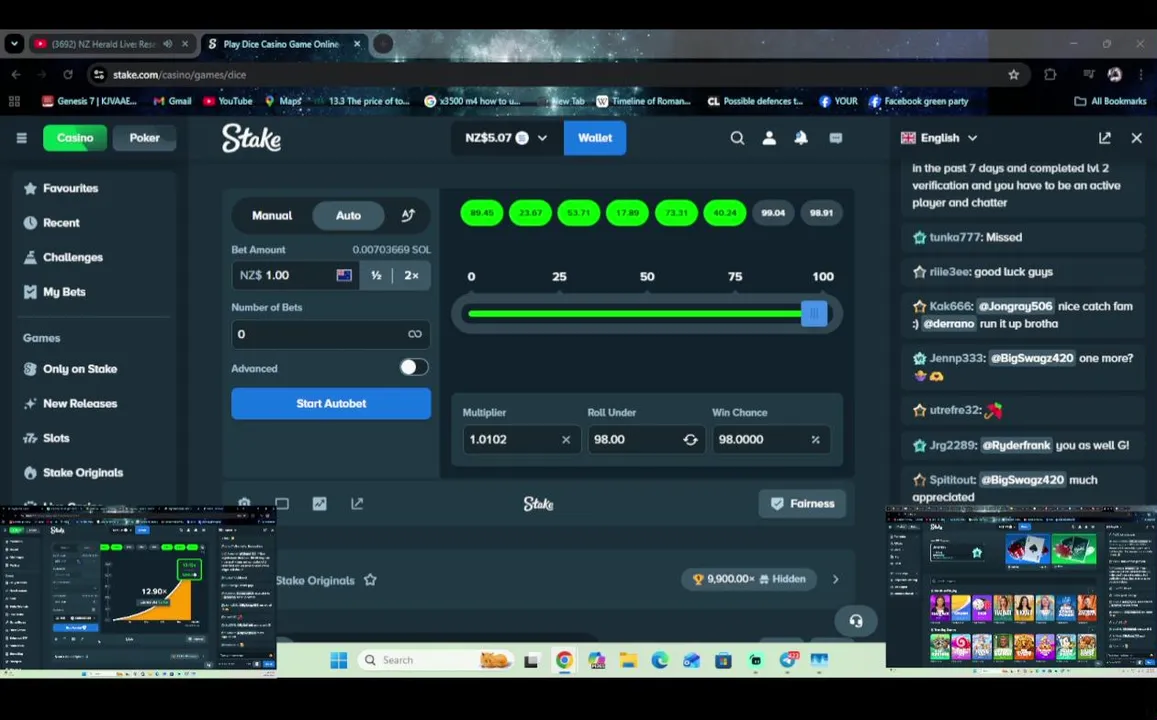Open the Fairness button
Viewport: 1157px width, 720px height.
802,504
